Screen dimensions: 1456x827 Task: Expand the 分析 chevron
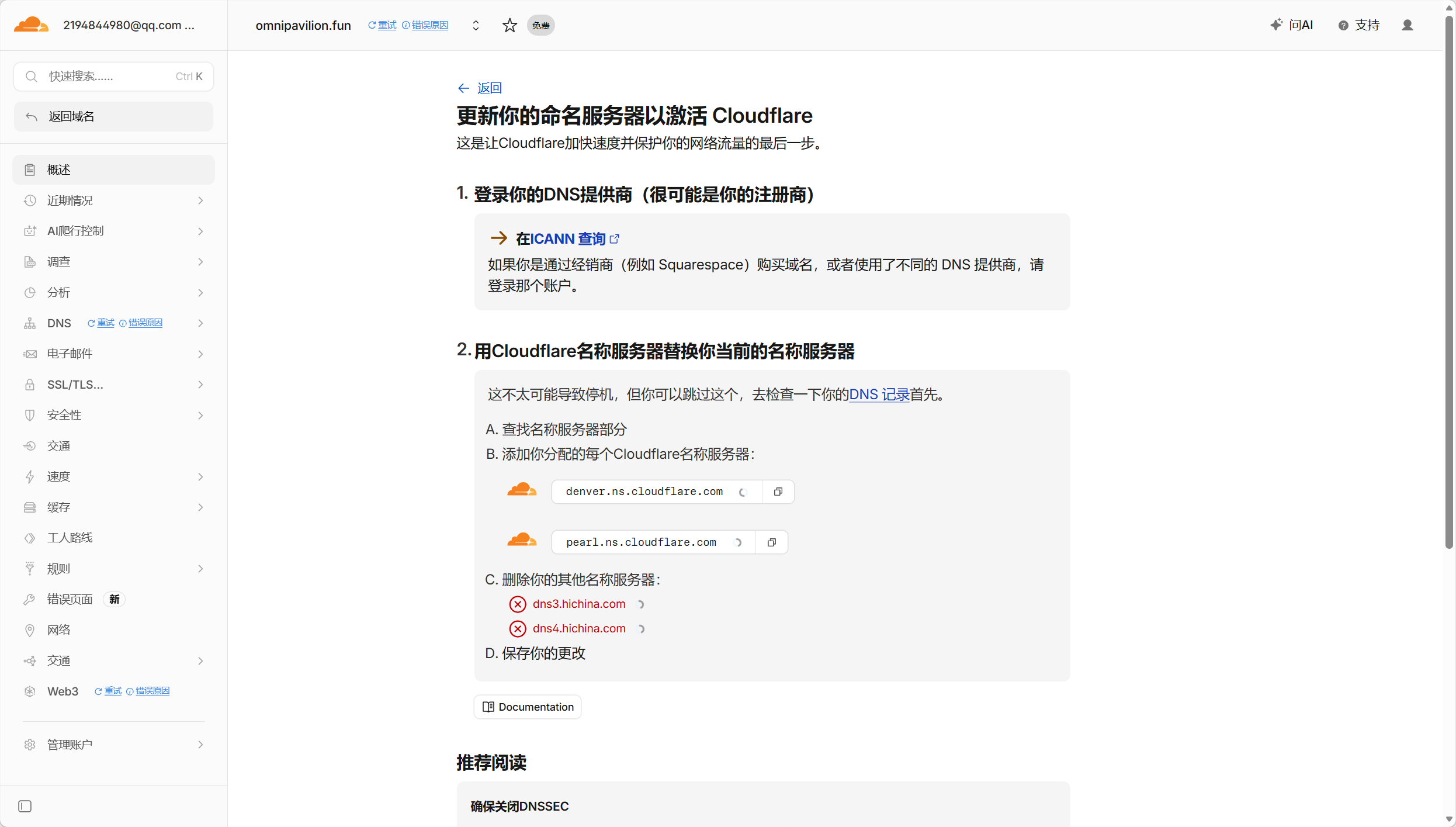[x=200, y=293]
